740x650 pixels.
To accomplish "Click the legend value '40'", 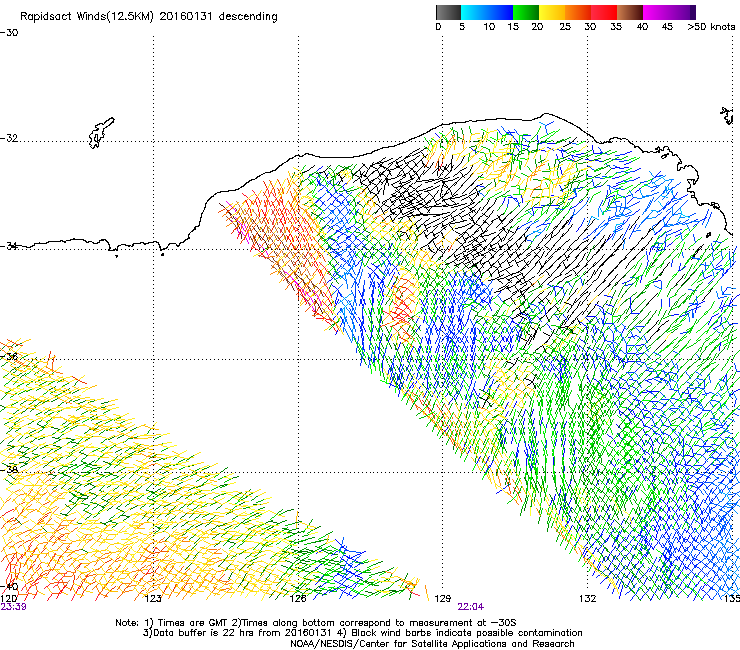I will click(642, 27).
